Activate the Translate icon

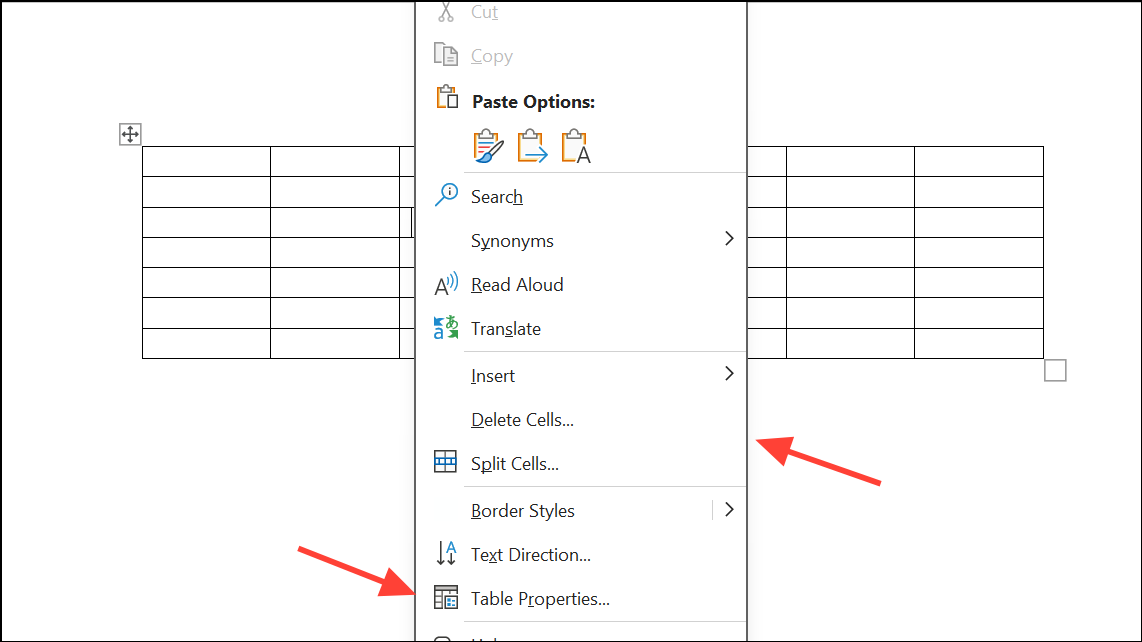[x=446, y=327]
